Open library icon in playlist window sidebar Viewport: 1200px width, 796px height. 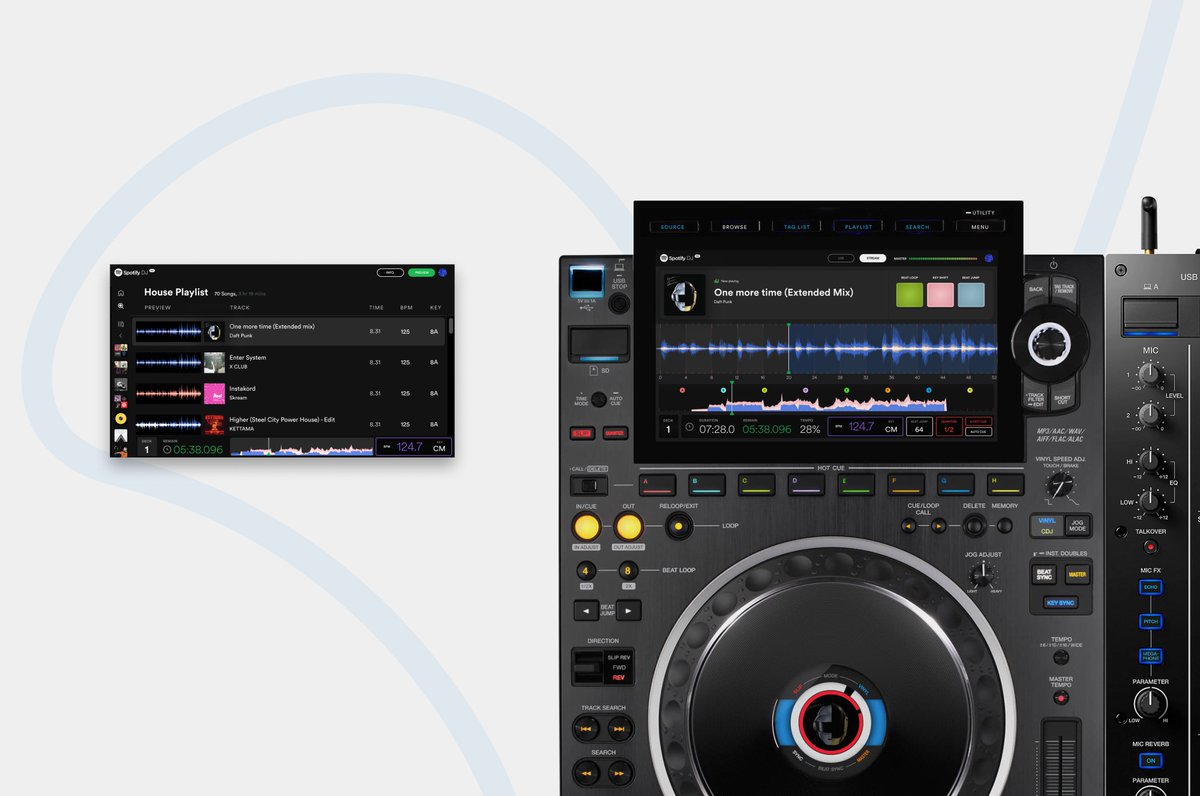[121, 324]
